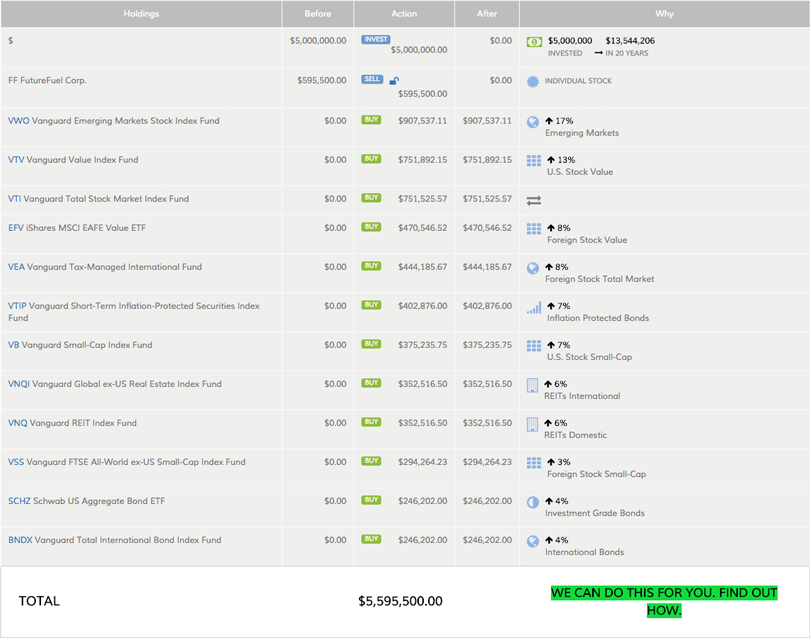Click the Action column header
This screenshot has width=810, height=638.
(x=404, y=14)
